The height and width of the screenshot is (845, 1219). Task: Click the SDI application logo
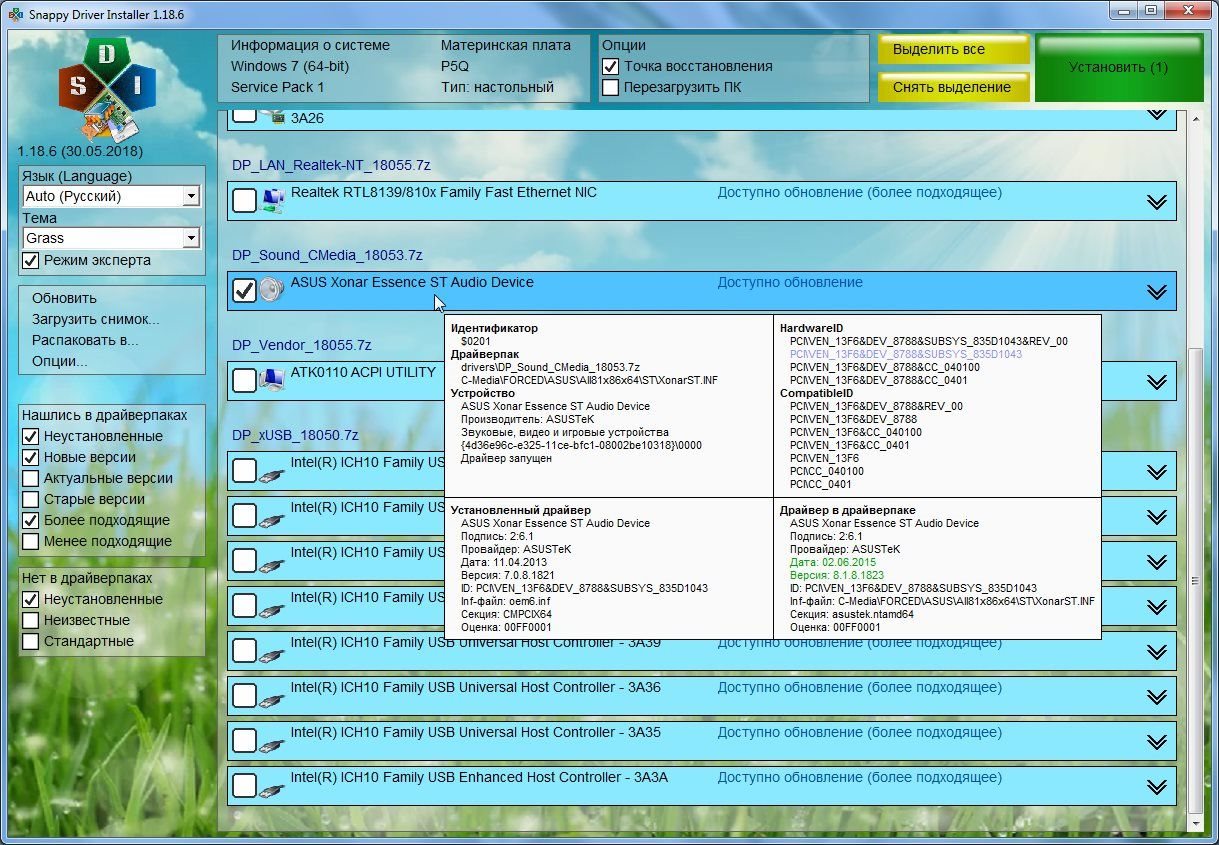(x=106, y=90)
